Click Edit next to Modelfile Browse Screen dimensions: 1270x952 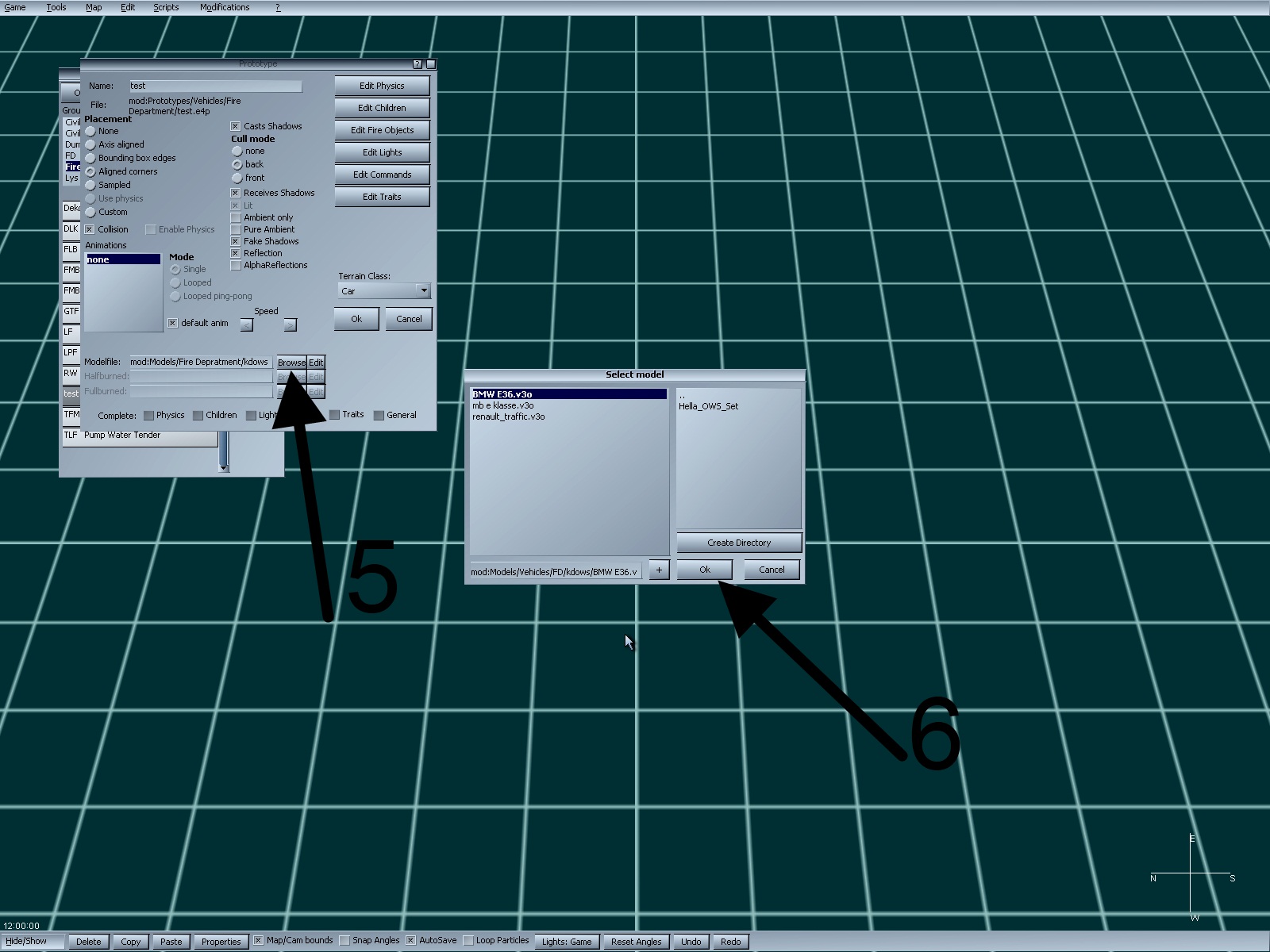316,363
